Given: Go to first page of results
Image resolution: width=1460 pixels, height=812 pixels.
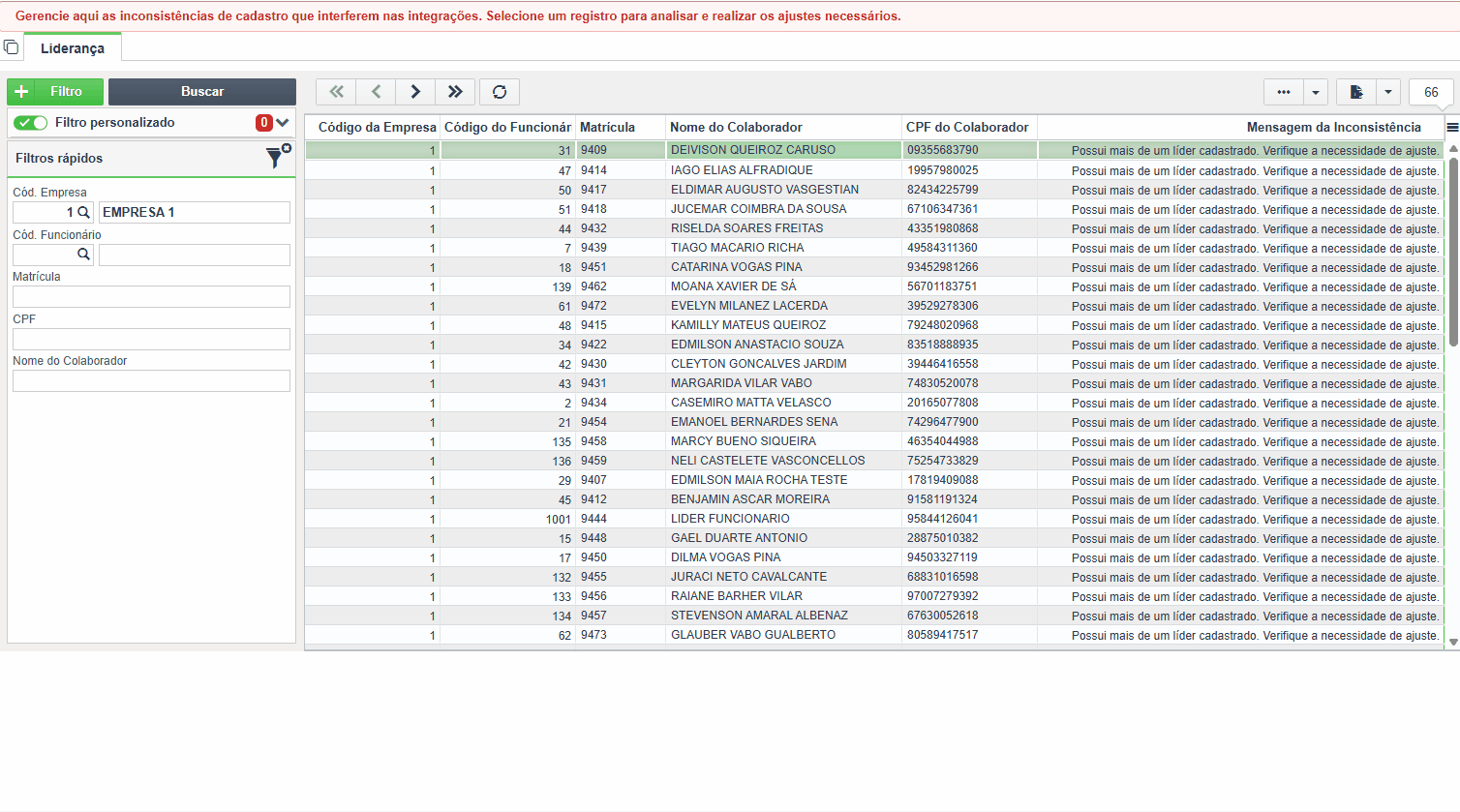Looking at the screenshot, I should click(x=336, y=92).
